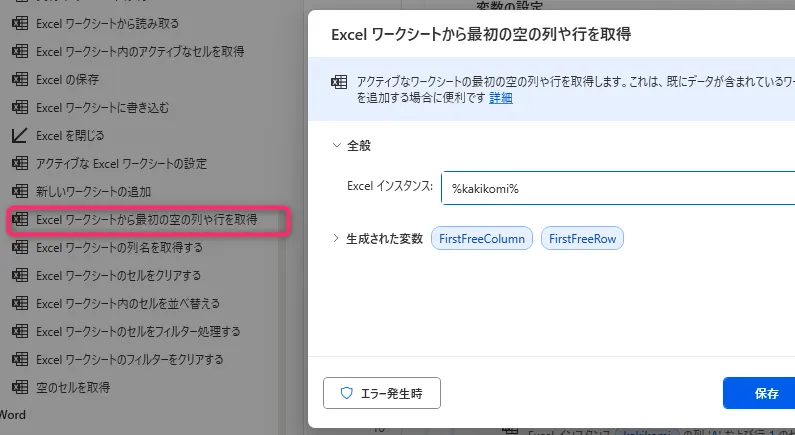795x435 pixels.
Task: Click the 空のセルを取得 action icon
Action: coord(19,386)
